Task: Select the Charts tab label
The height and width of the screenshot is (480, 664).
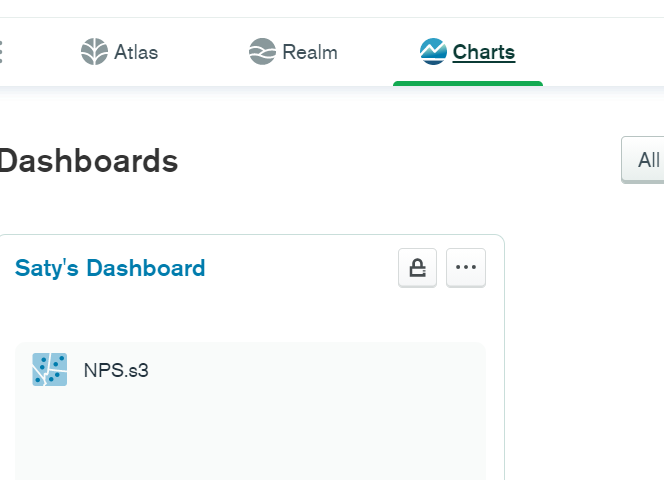Action: (x=484, y=52)
